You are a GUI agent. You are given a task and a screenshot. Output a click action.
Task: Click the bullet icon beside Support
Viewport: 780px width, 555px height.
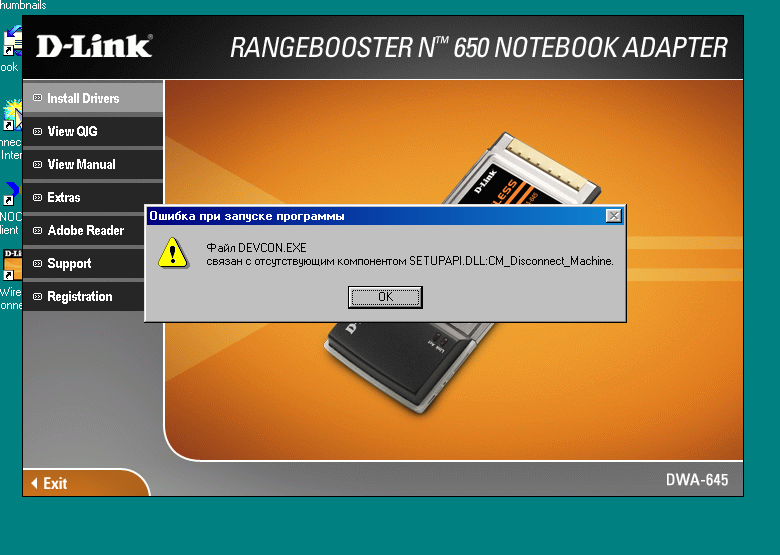click(37, 263)
